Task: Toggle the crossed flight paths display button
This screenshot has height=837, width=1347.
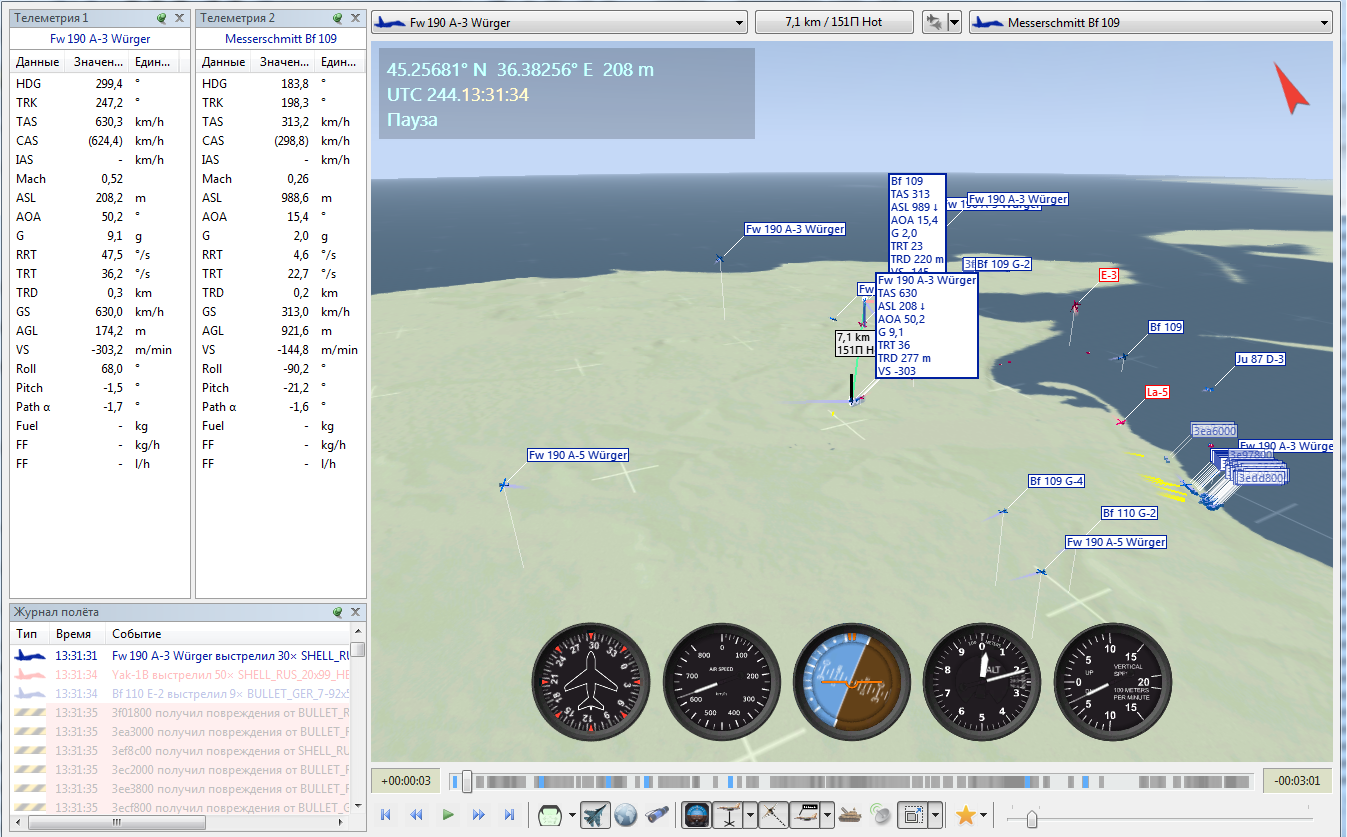Action: [772, 815]
